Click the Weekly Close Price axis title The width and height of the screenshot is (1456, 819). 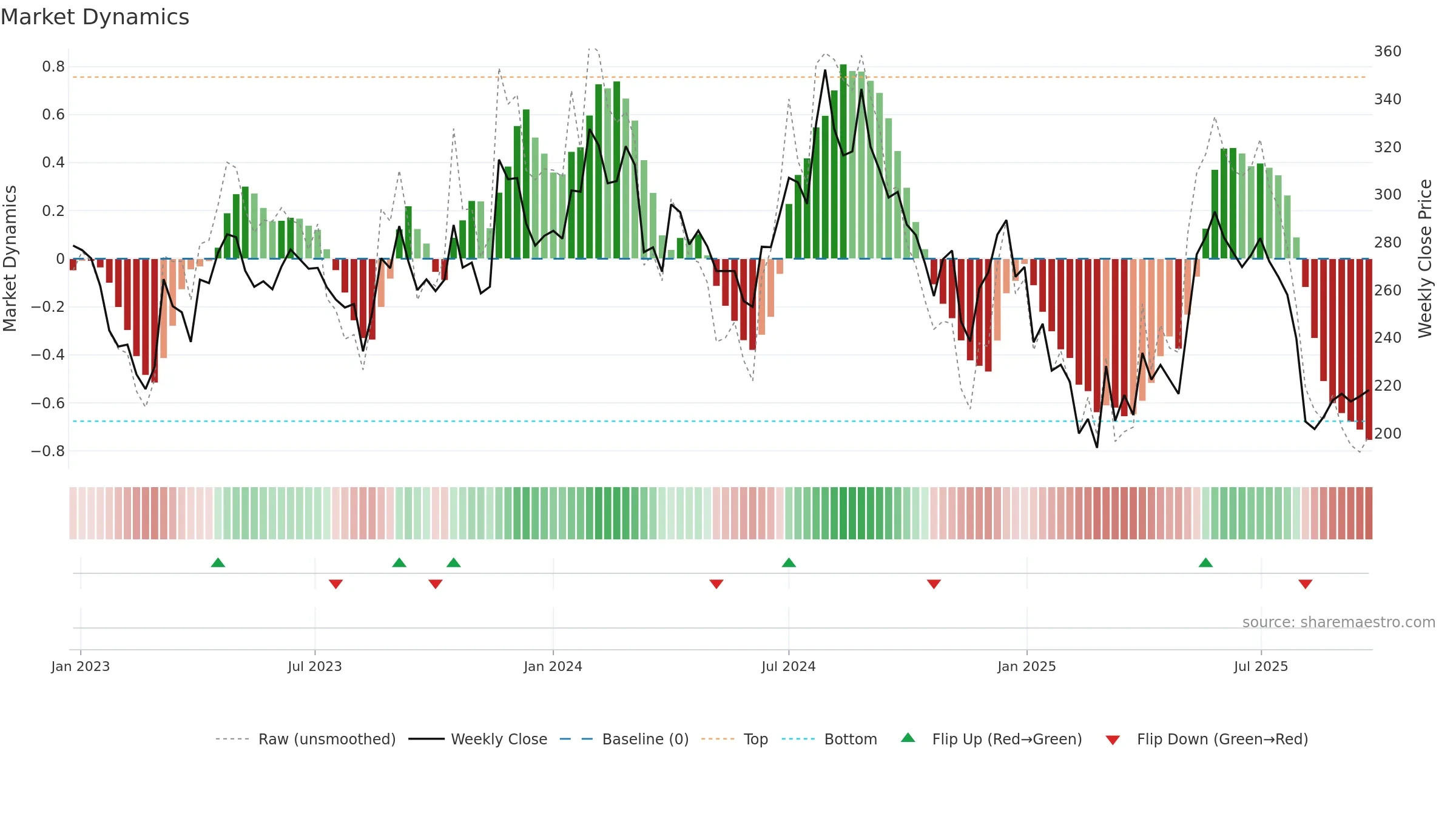tap(1425, 258)
